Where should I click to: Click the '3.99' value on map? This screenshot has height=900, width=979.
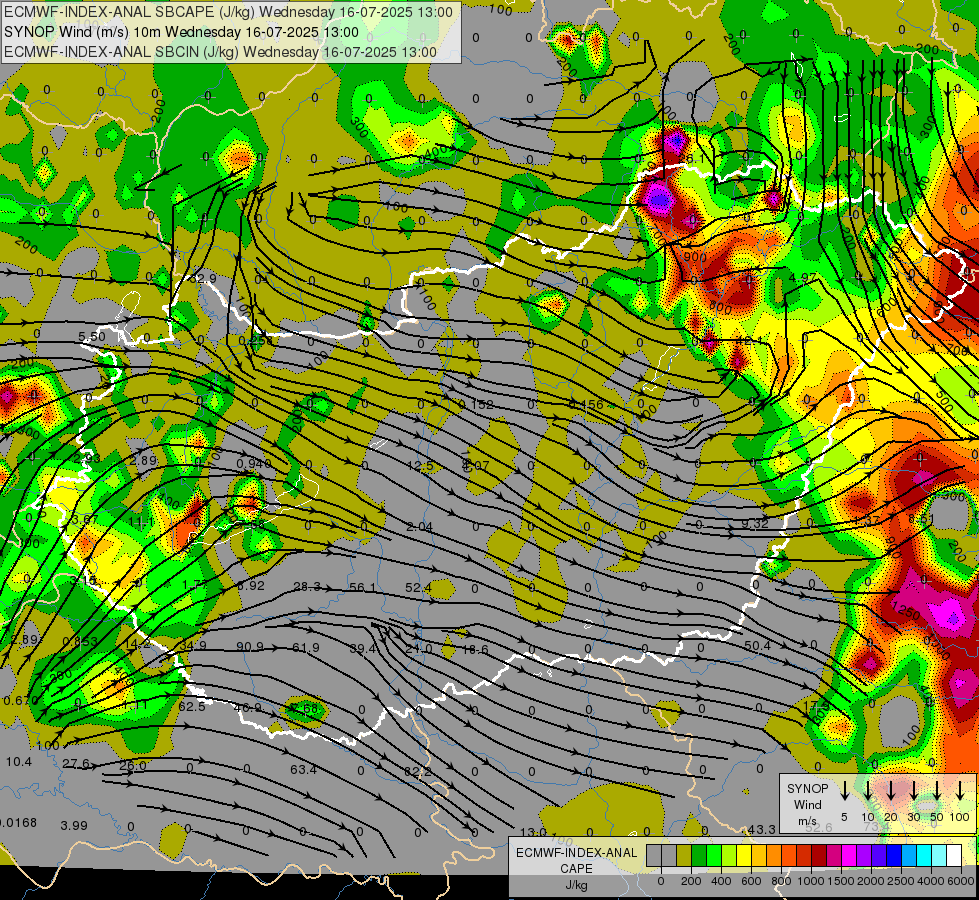point(74,826)
